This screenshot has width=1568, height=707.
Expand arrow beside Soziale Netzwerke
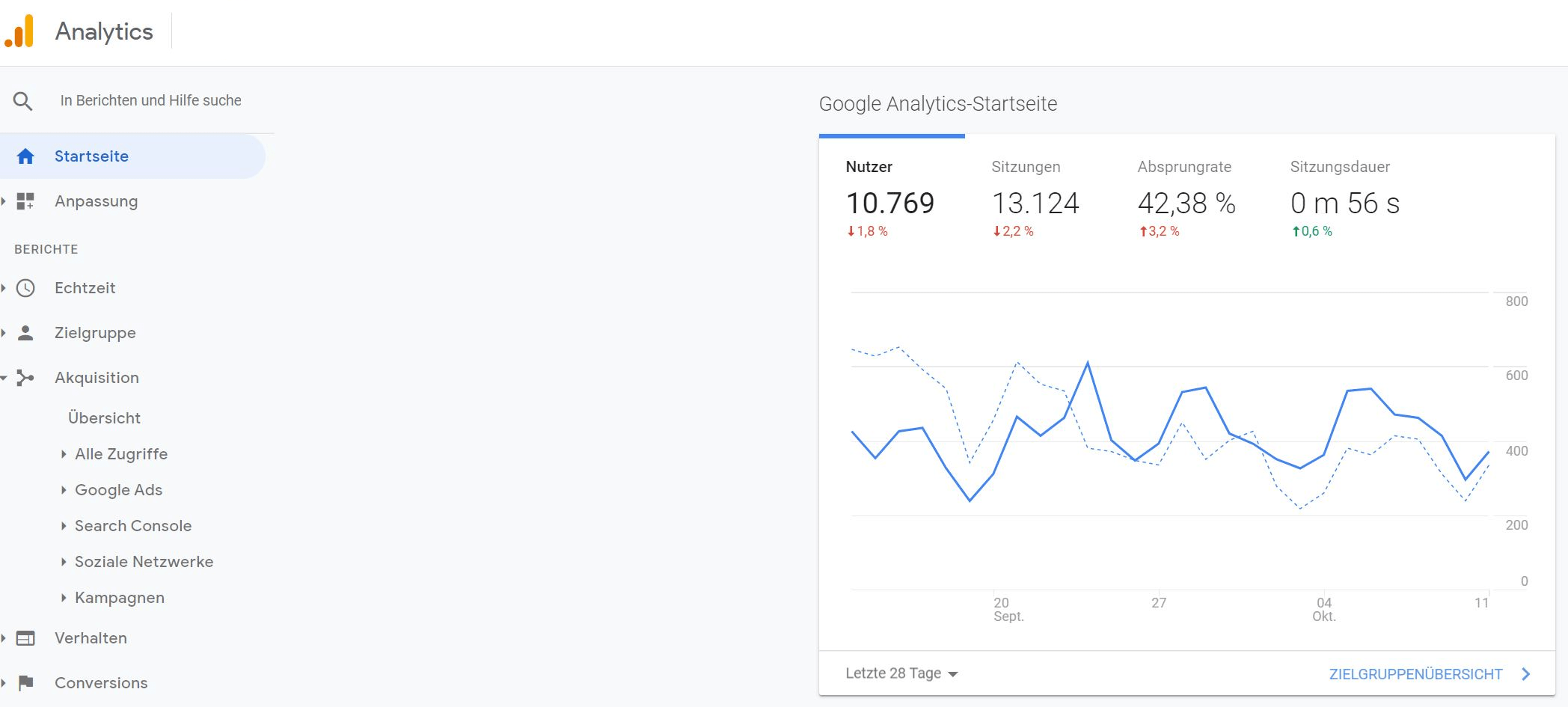[x=64, y=562]
